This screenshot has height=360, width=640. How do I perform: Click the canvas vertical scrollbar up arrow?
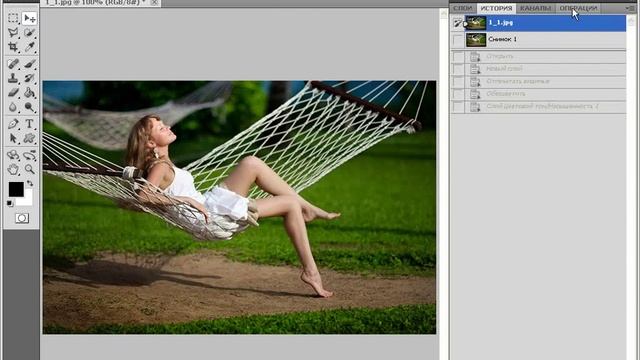click(444, 13)
